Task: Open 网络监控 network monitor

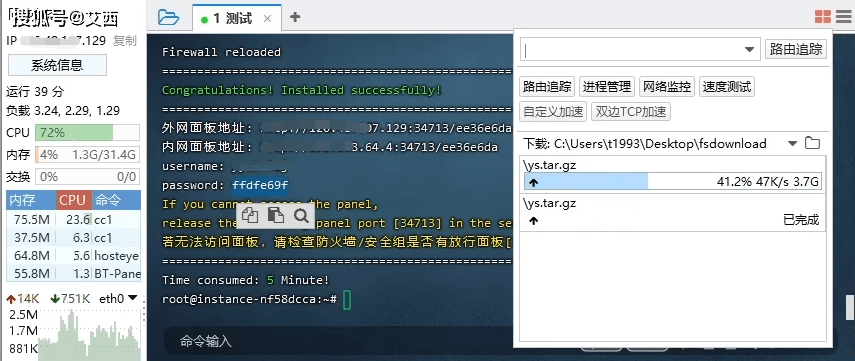Action: coord(667,86)
